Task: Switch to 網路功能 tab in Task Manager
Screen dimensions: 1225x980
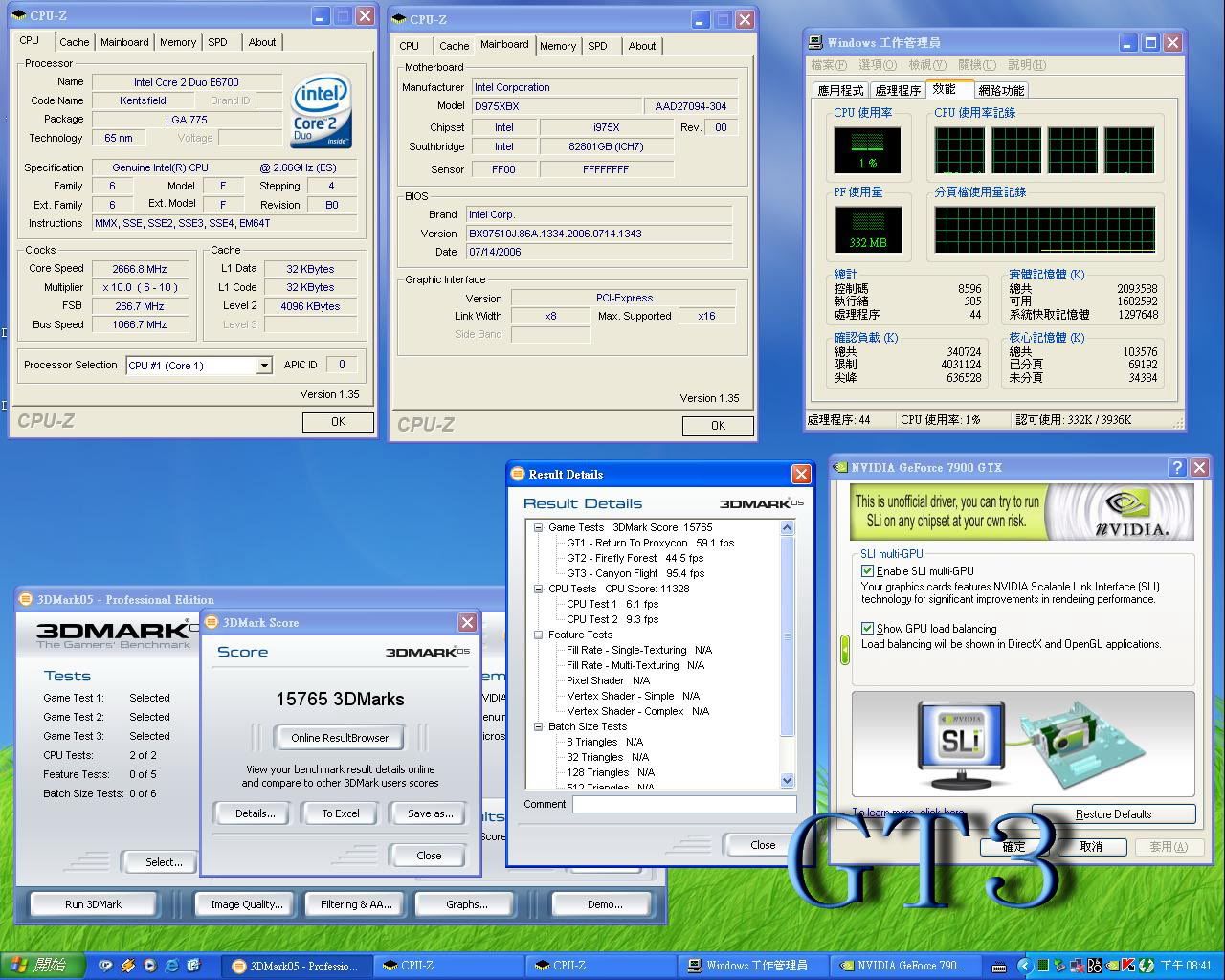Action: [x=1001, y=90]
